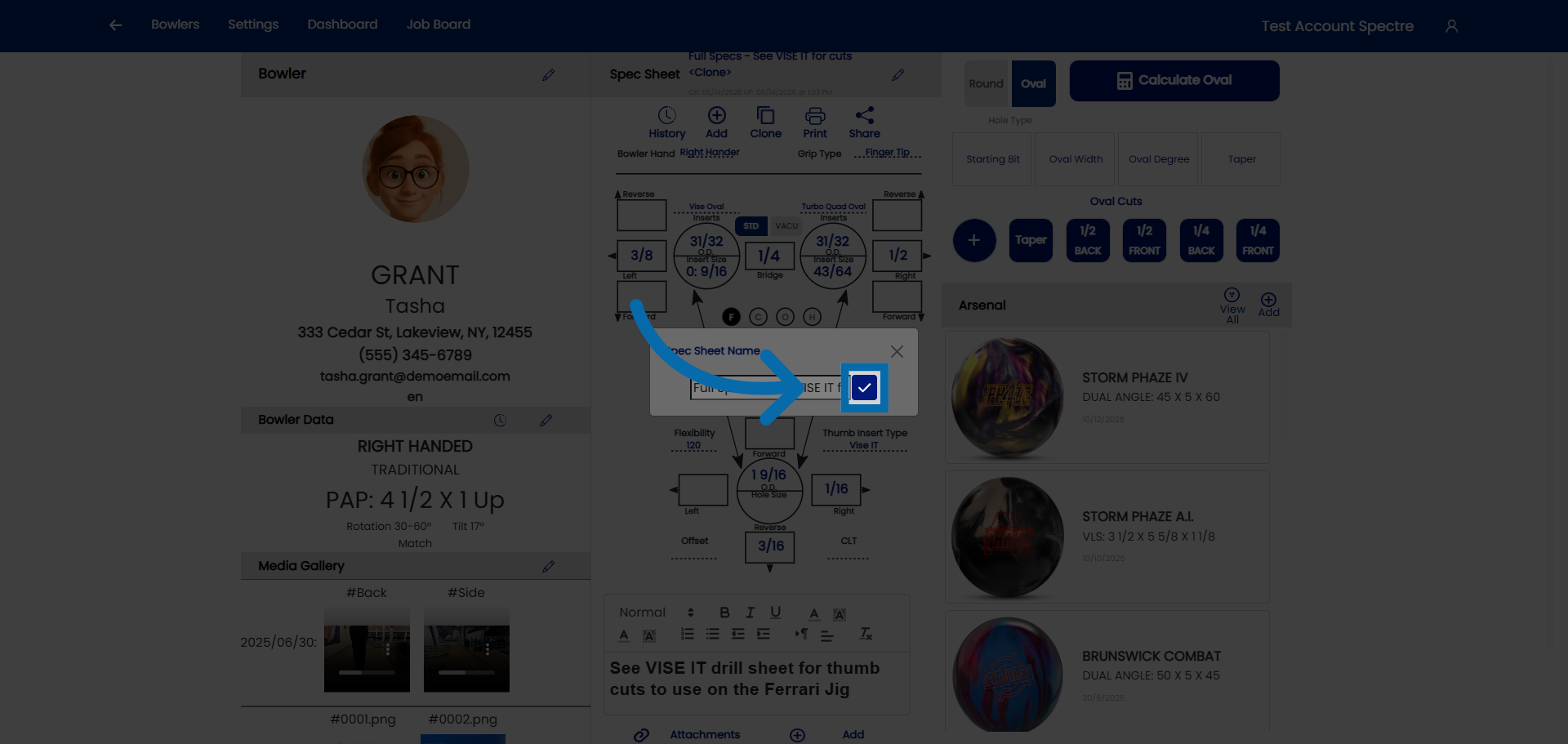Open the Dashboard menu item
Screen dimensions: 1568x744
[342, 25]
